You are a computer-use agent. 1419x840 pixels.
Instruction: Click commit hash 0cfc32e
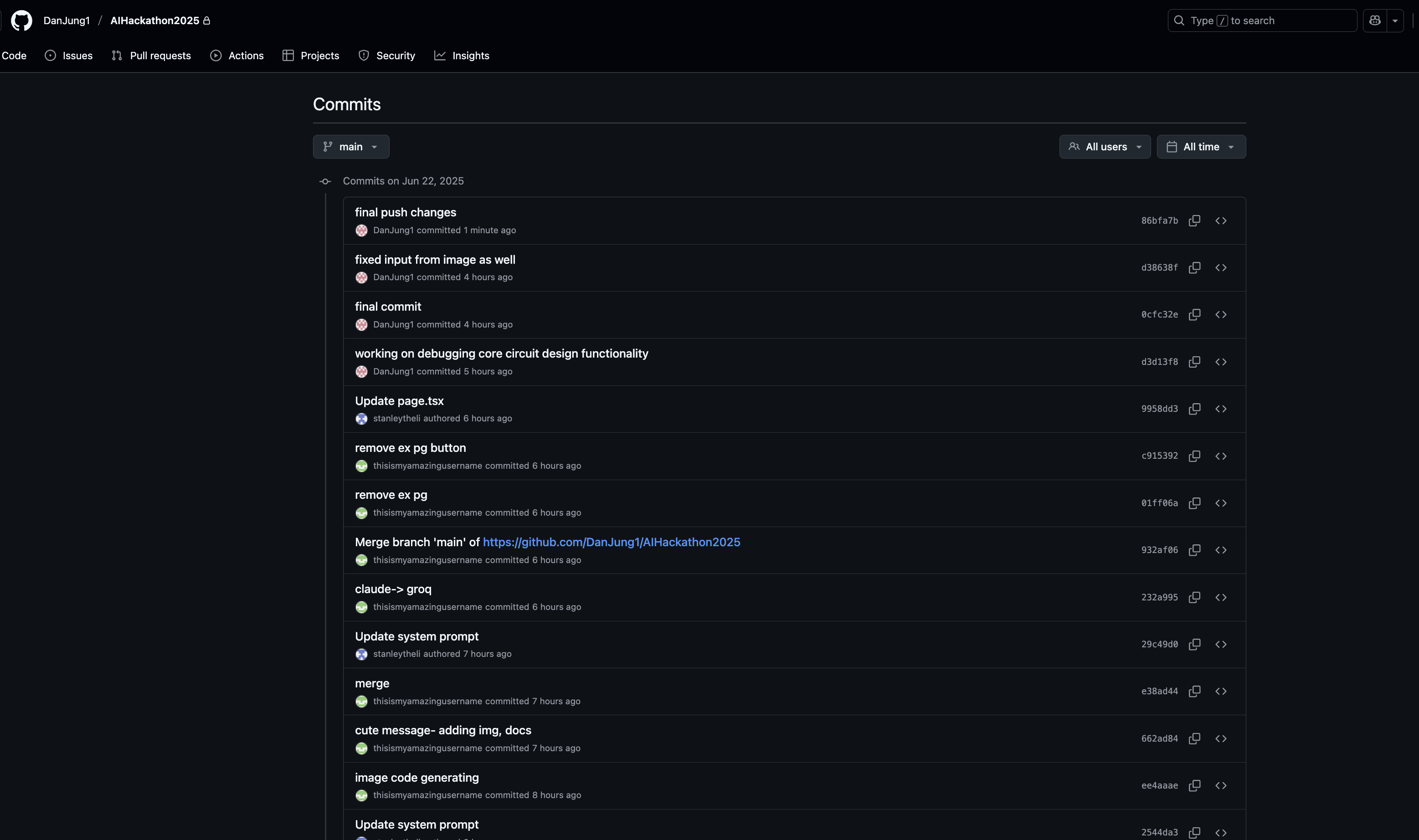coord(1159,315)
